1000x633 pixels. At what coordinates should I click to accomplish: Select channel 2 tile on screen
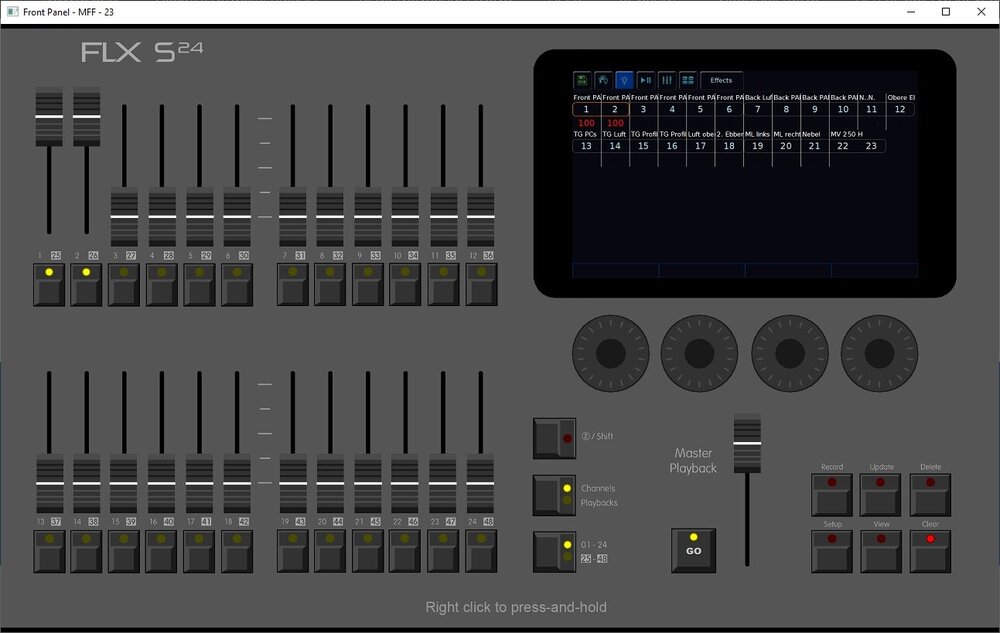pyautogui.click(x=615, y=109)
